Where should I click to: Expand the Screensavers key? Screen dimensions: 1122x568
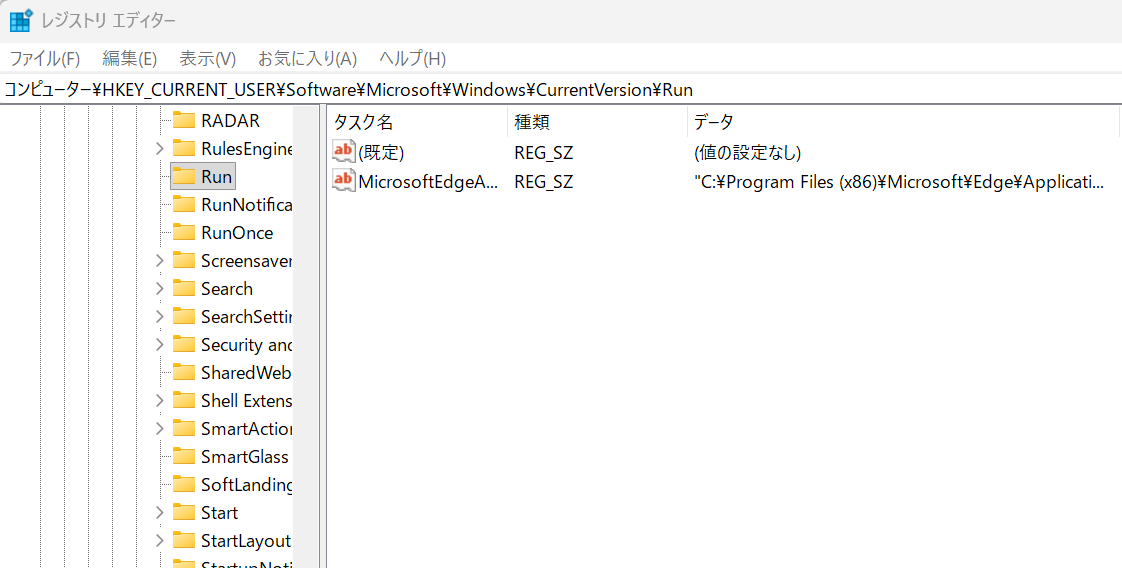pyautogui.click(x=160, y=260)
